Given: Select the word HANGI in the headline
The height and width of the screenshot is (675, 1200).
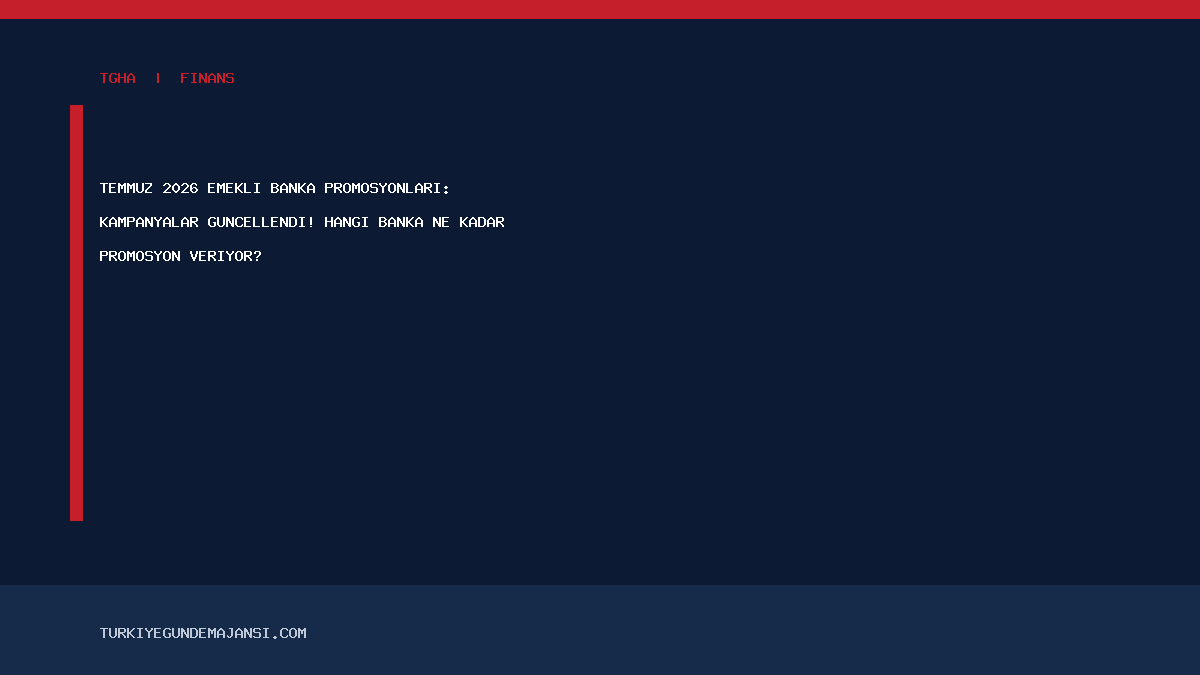Looking at the screenshot, I should (x=347, y=222).
